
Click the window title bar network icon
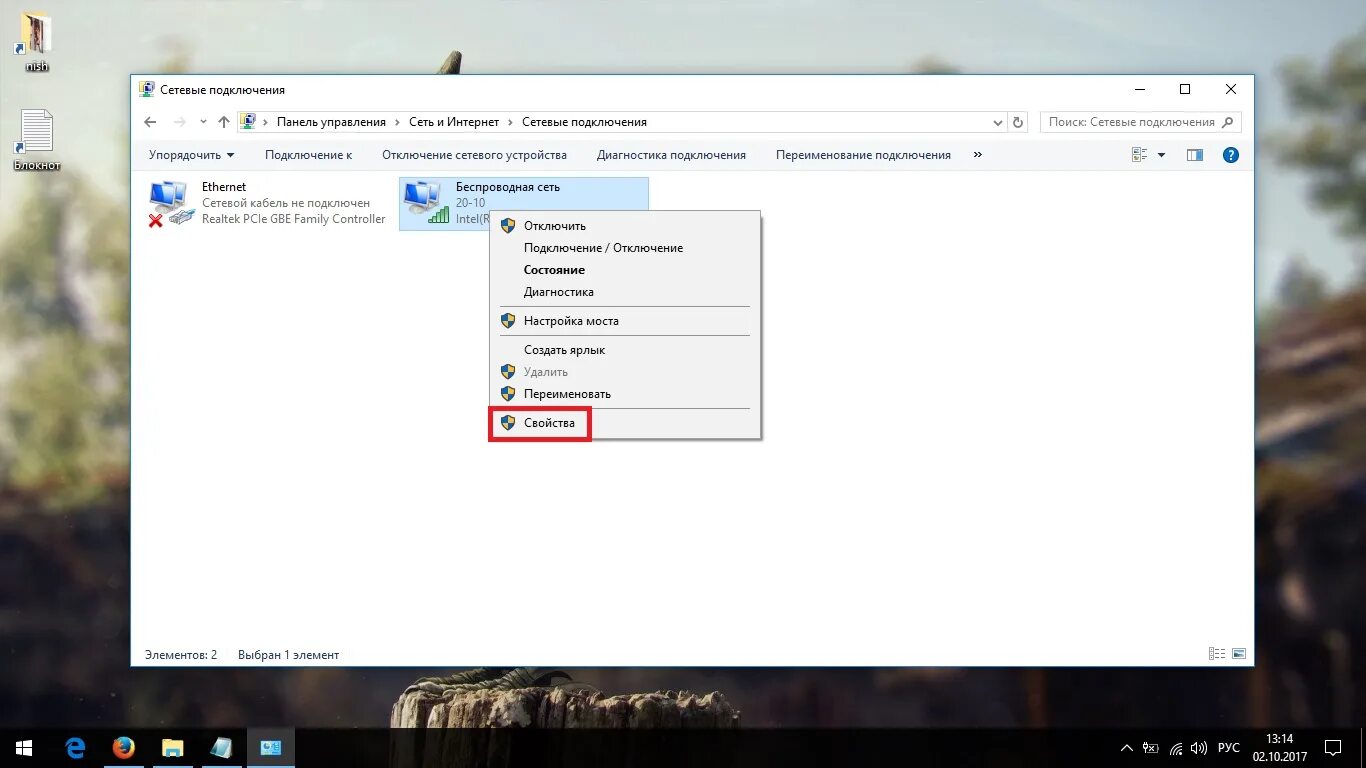point(147,89)
